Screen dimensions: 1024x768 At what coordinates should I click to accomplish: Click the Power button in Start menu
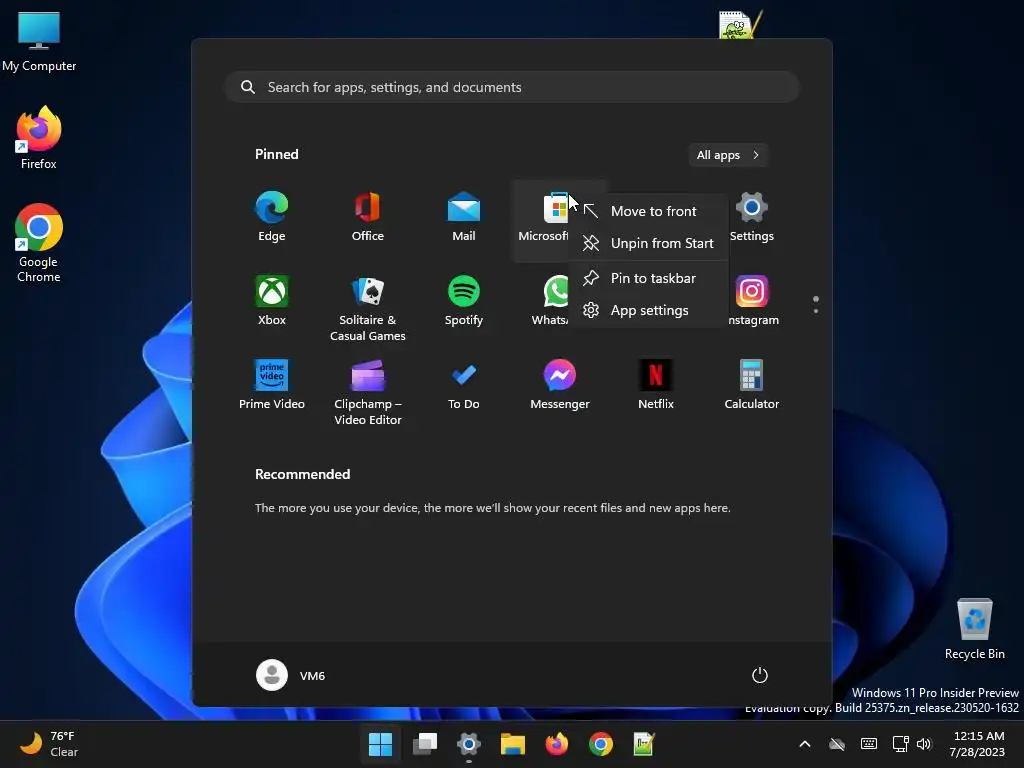point(760,675)
